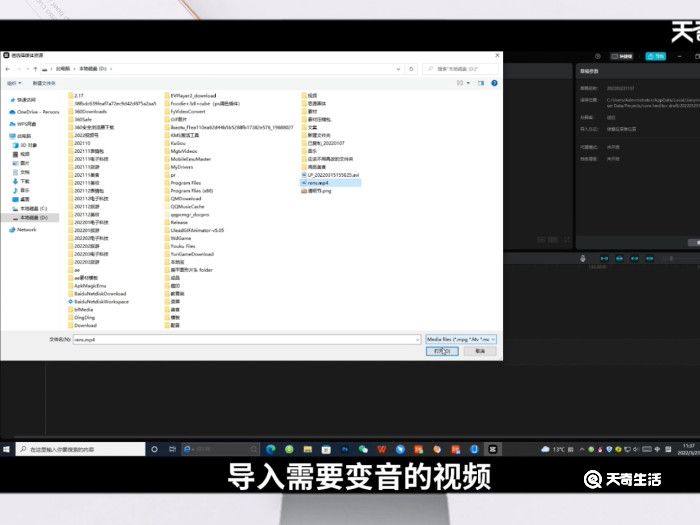The height and width of the screenshot is (525, 700).
Task: Open the Task View icon on taskbar
Action: (172, 449)
